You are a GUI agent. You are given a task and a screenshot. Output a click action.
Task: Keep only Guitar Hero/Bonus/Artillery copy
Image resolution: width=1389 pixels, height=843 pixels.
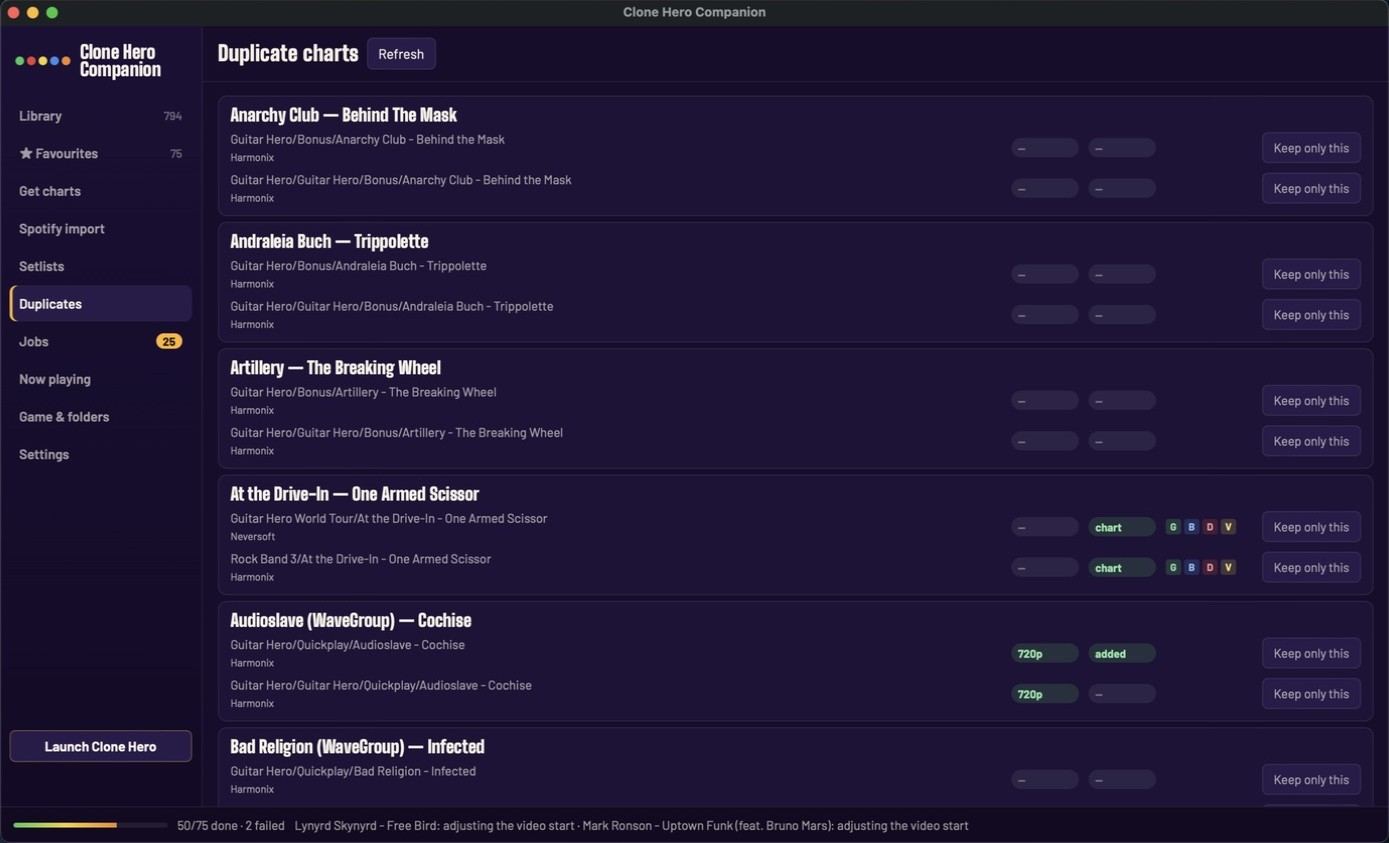(1311, 400)
